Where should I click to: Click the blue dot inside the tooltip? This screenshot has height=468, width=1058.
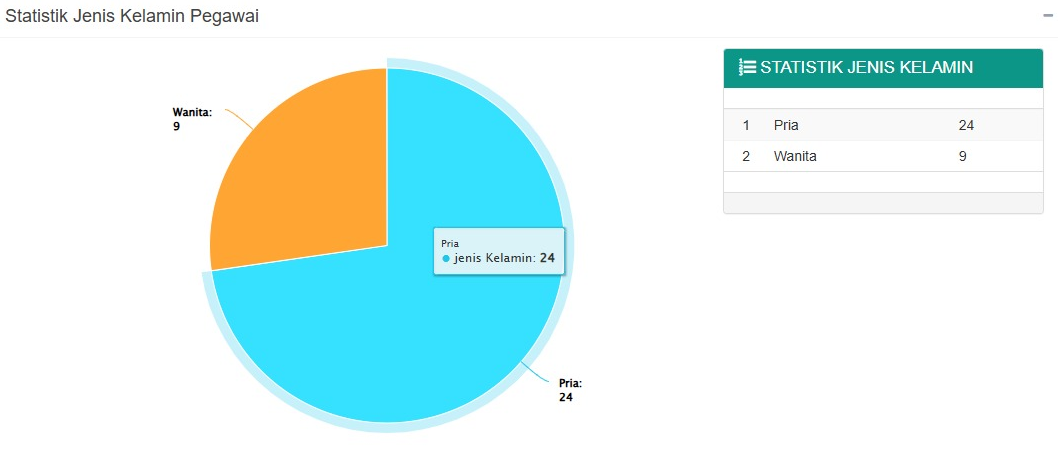pos(445,259)
